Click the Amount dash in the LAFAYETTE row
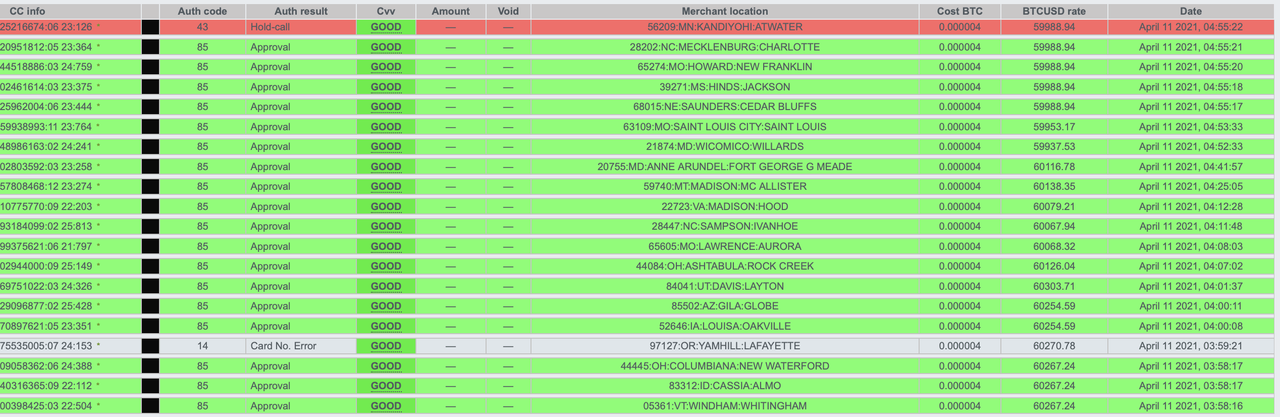Screen dimensions: 1280x417 point(450,346)
